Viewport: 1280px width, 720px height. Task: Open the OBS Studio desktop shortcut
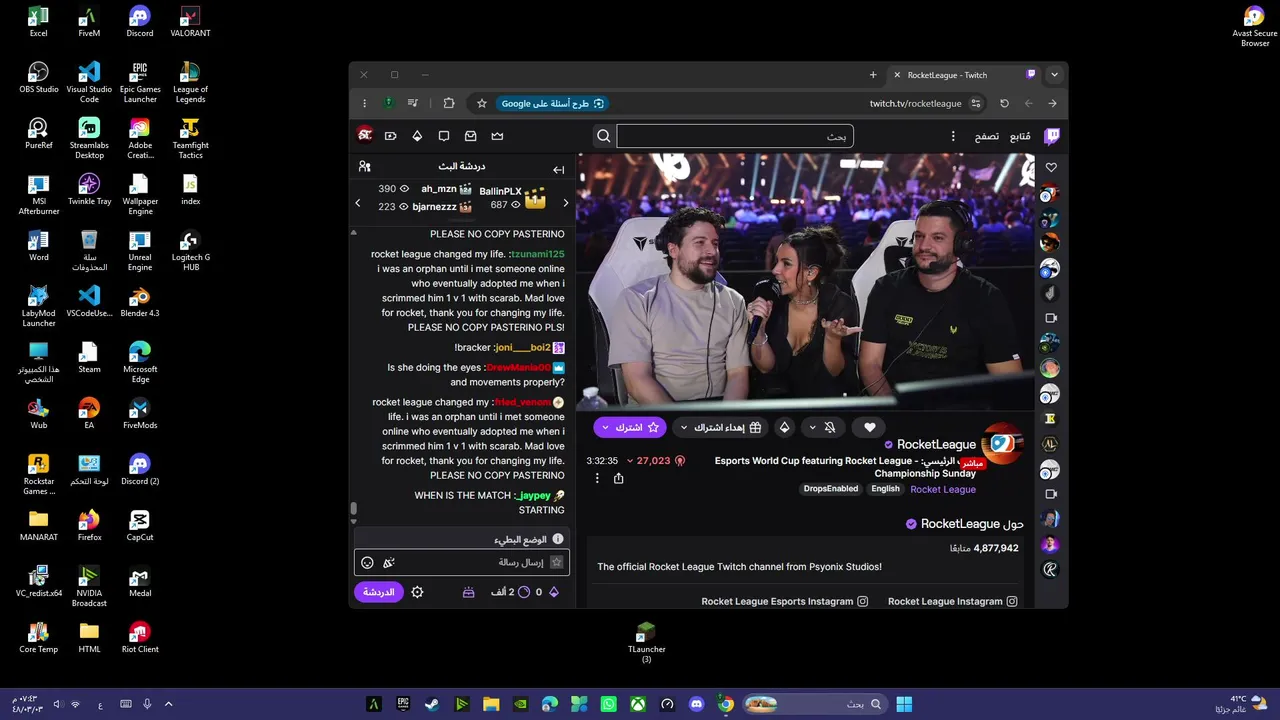click(x=38, y=77)
